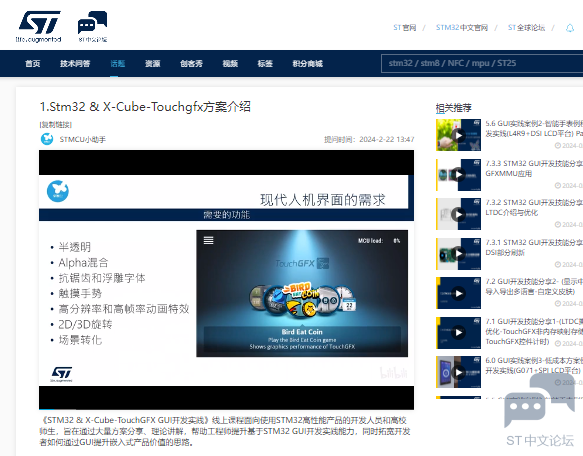The width and height of the screenshot is (583, 456).
Task: Click the stm32 / stm8 search field
Action: (x=482, y=63)
